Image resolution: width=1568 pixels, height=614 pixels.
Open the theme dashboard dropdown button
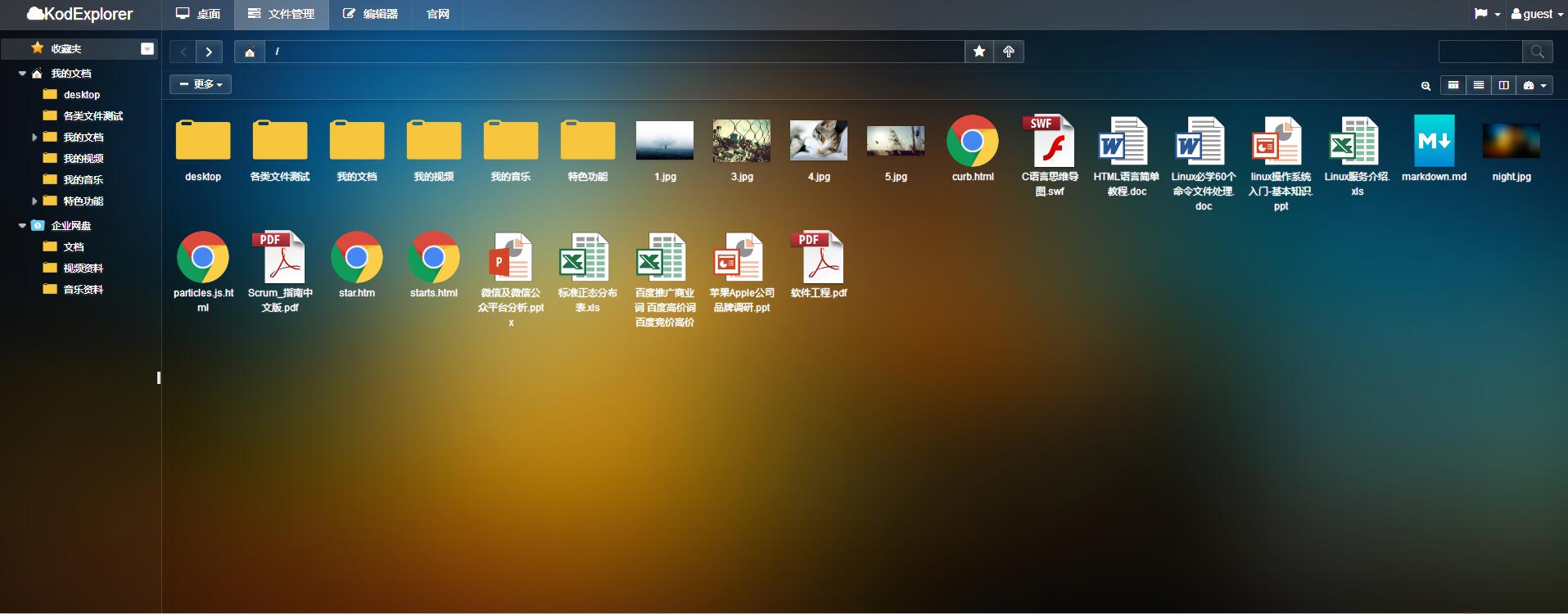click(x=1534, y=85)
